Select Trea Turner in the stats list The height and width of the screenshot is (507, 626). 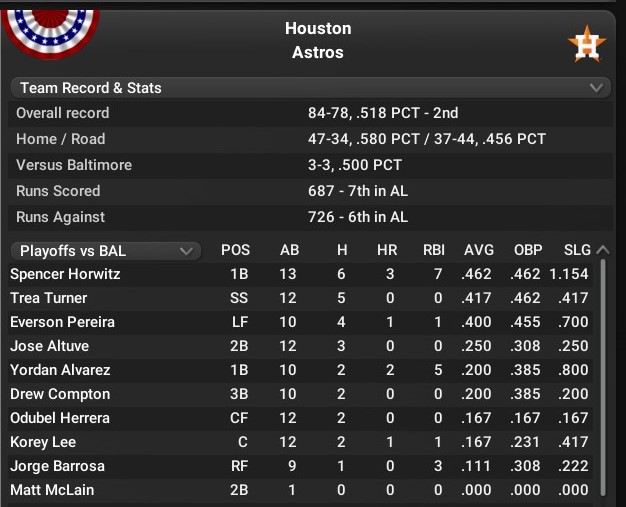[x=49, y=298]
